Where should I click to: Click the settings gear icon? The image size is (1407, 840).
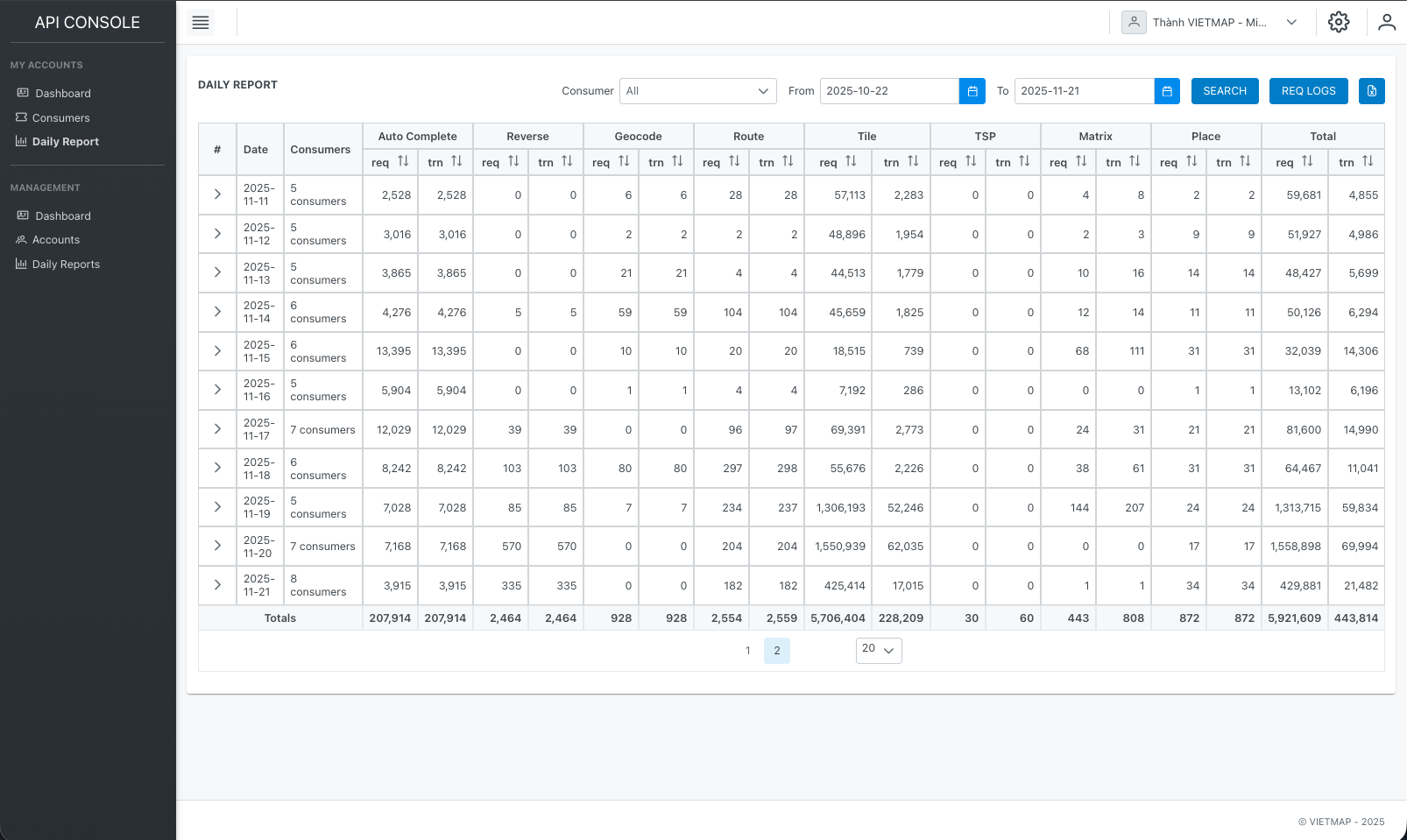(1339, 21)
